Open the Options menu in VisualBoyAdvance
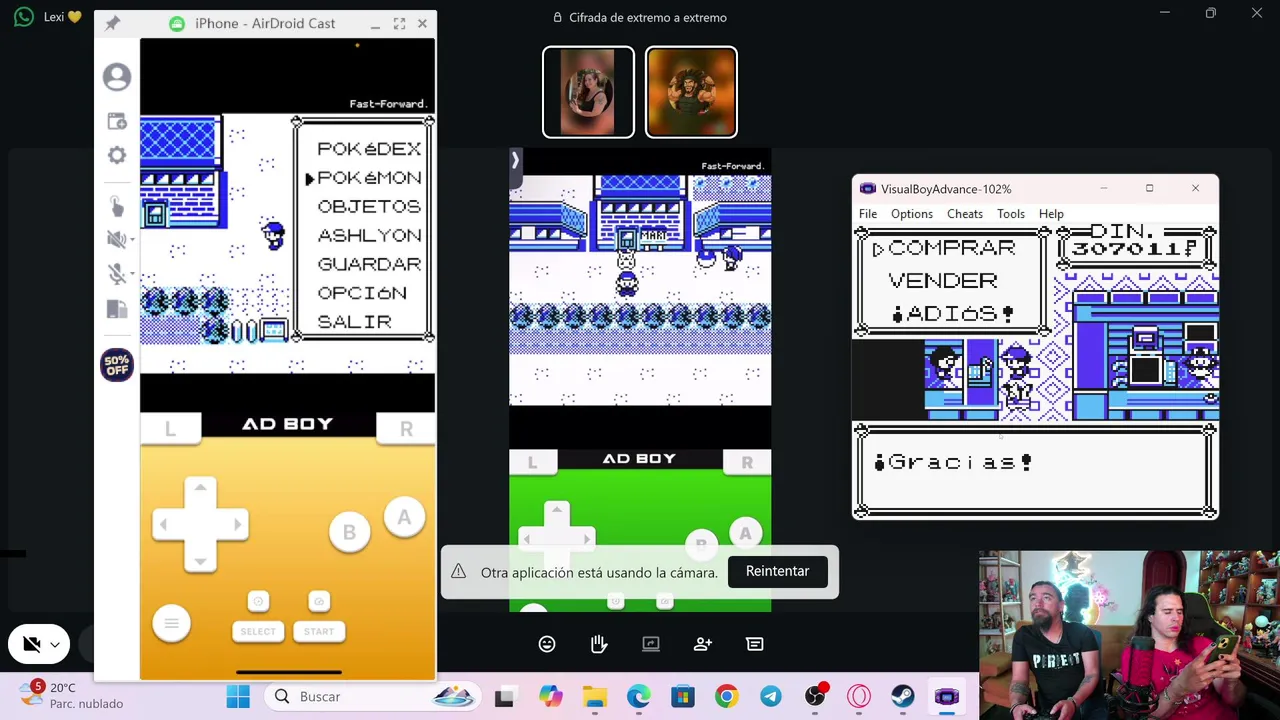The image size is (1280, 720). click(912, 214)
